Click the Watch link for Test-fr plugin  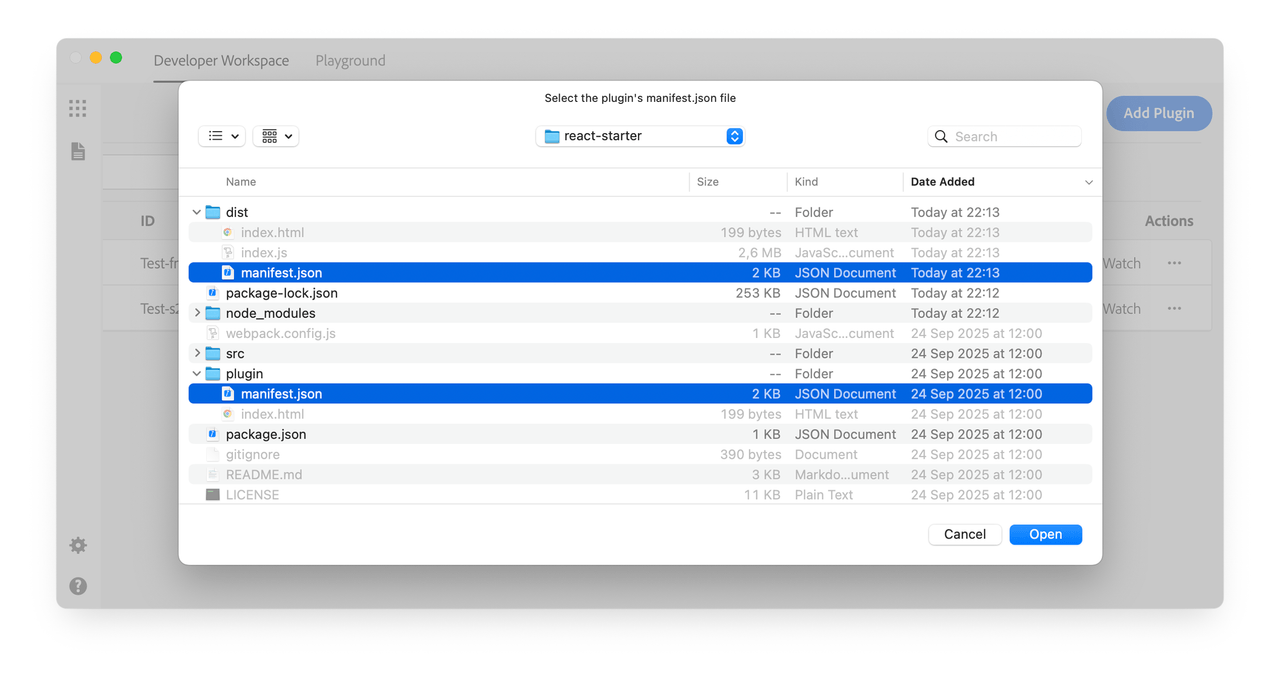1121,263
